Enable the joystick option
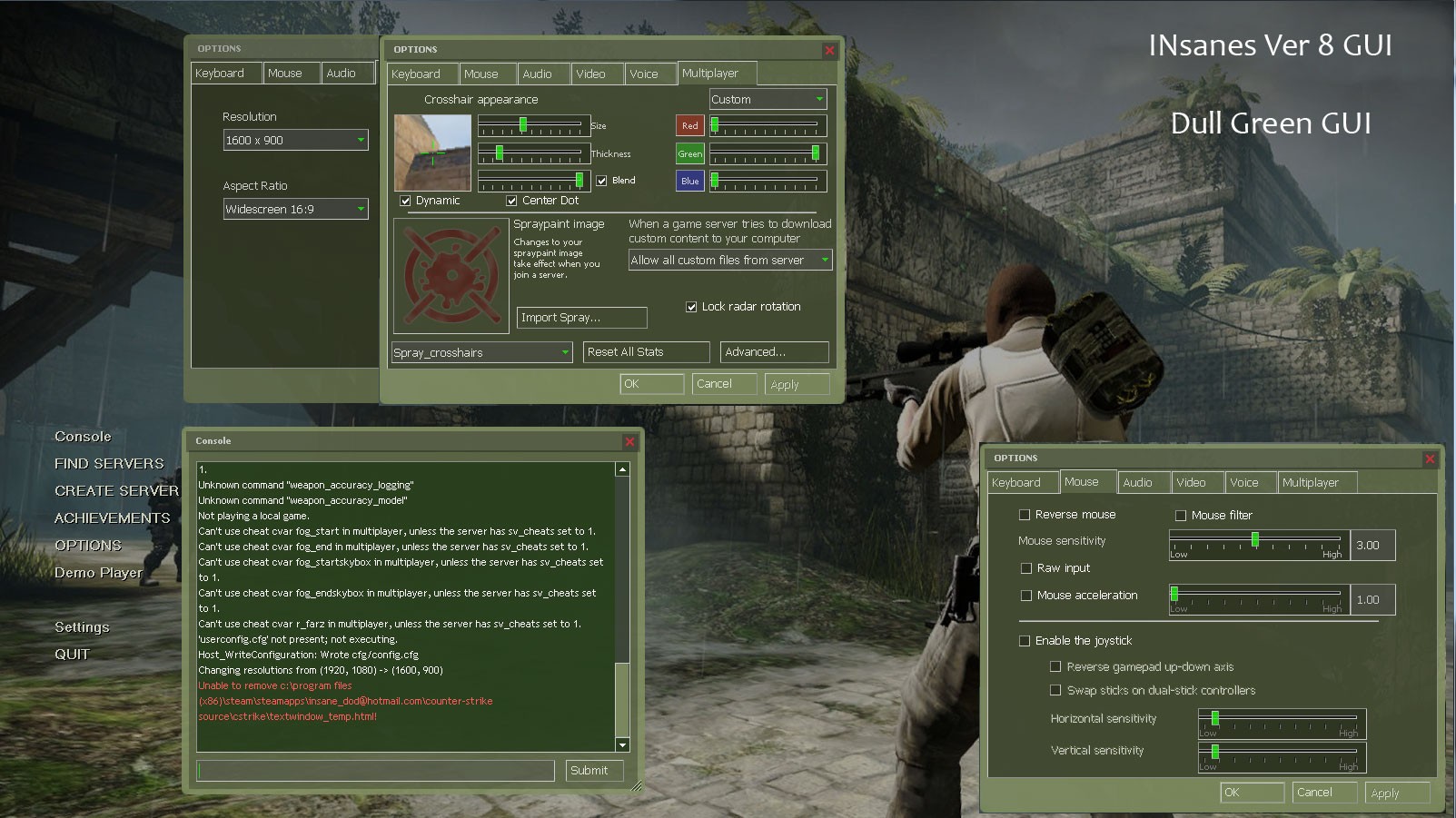Viewport: 1456px width, 818px height. point(1025,641)
